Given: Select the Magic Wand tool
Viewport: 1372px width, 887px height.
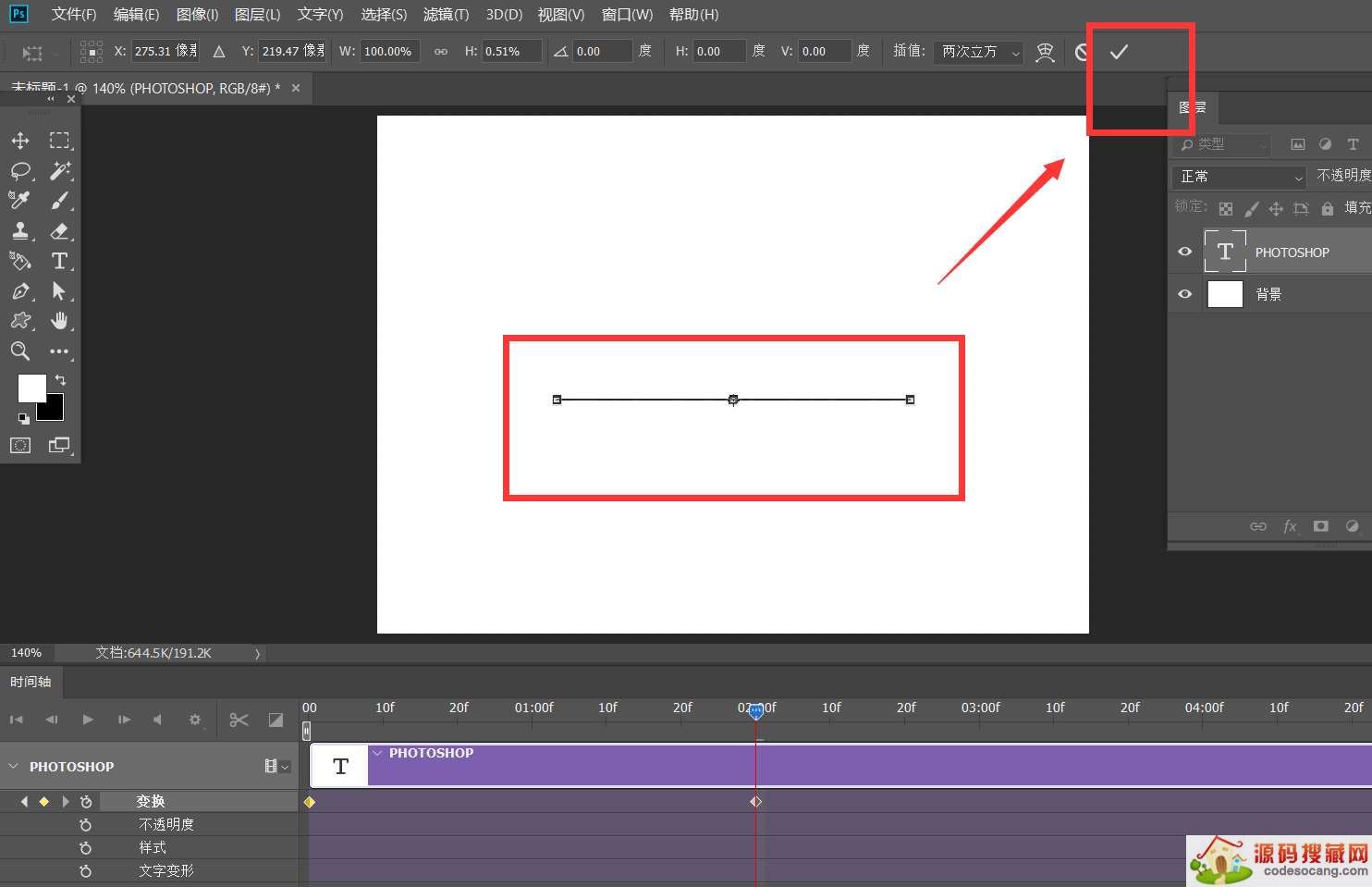Looking at the screenshot, I should pos(60,170).
